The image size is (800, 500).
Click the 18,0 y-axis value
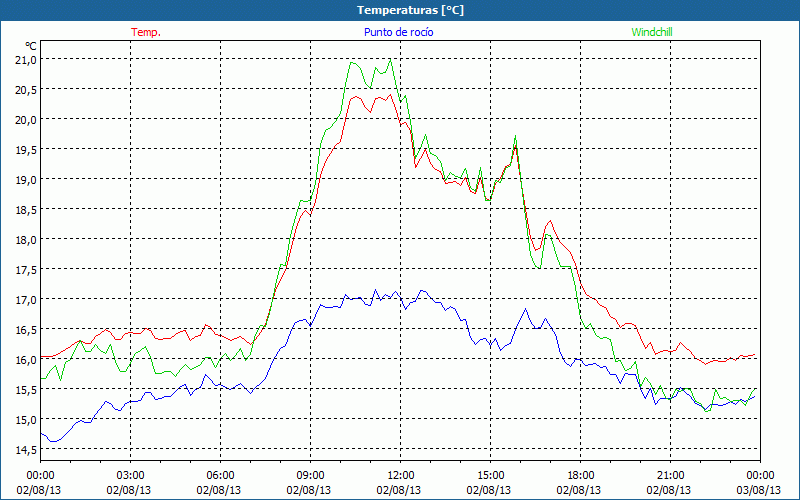coord(26,239)
